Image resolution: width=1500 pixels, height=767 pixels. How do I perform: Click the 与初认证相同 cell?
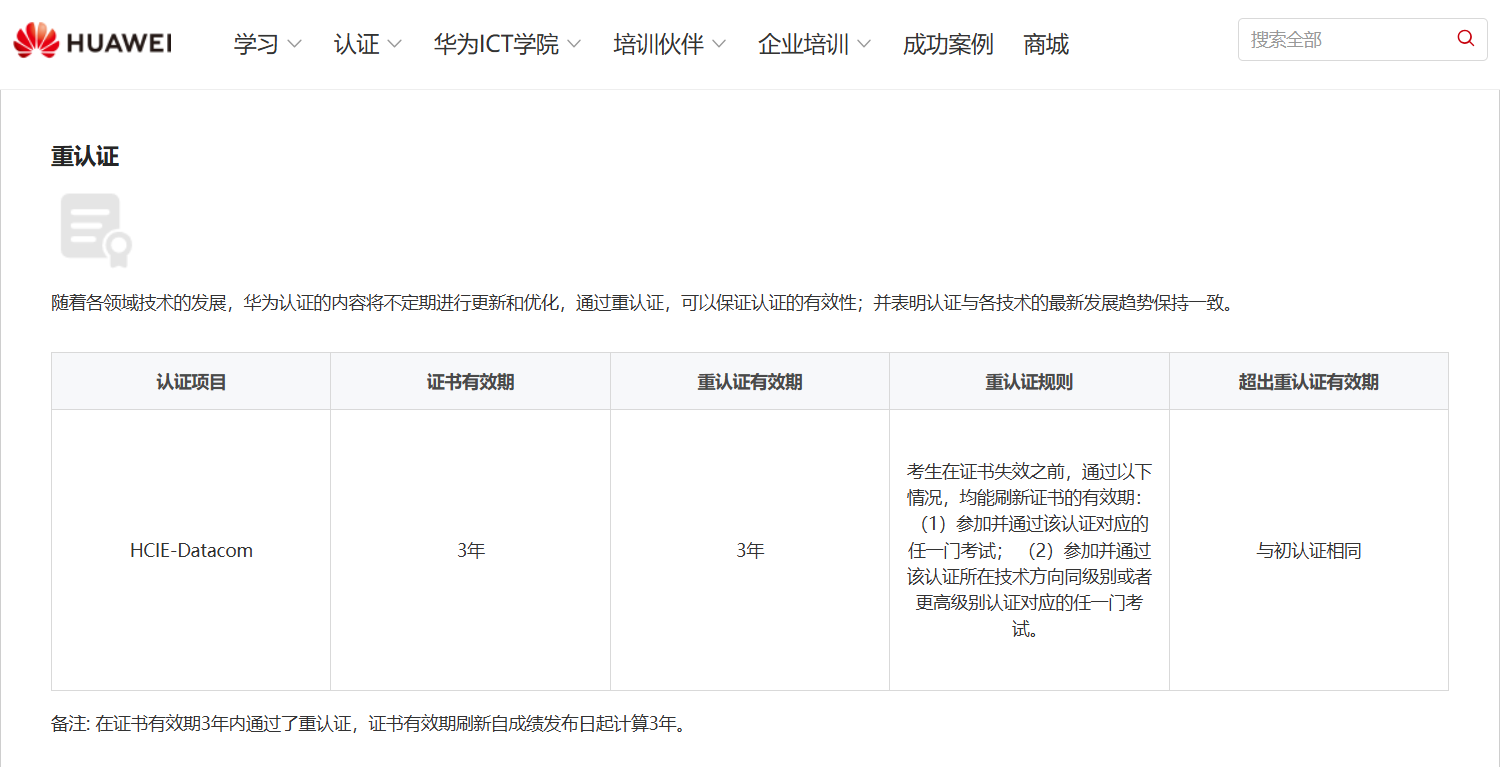1309,550
